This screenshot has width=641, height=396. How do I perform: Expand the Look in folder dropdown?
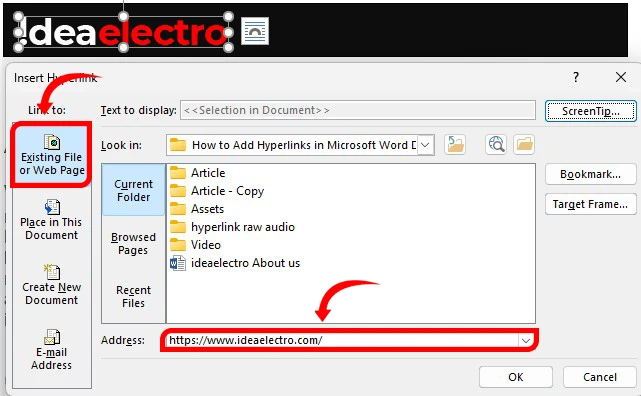pos(425,145)
